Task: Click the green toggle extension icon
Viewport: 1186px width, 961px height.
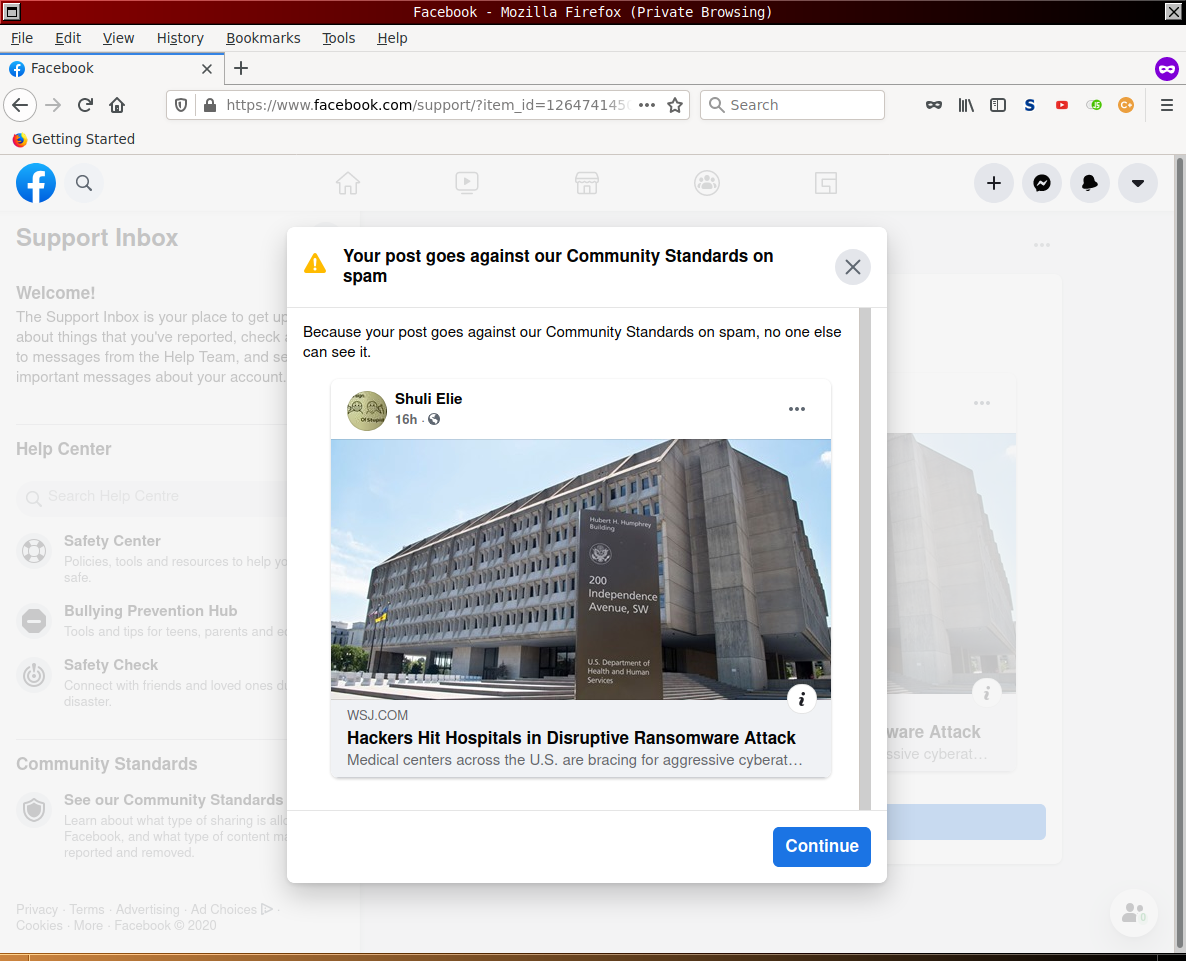Action: (1094, 105)
